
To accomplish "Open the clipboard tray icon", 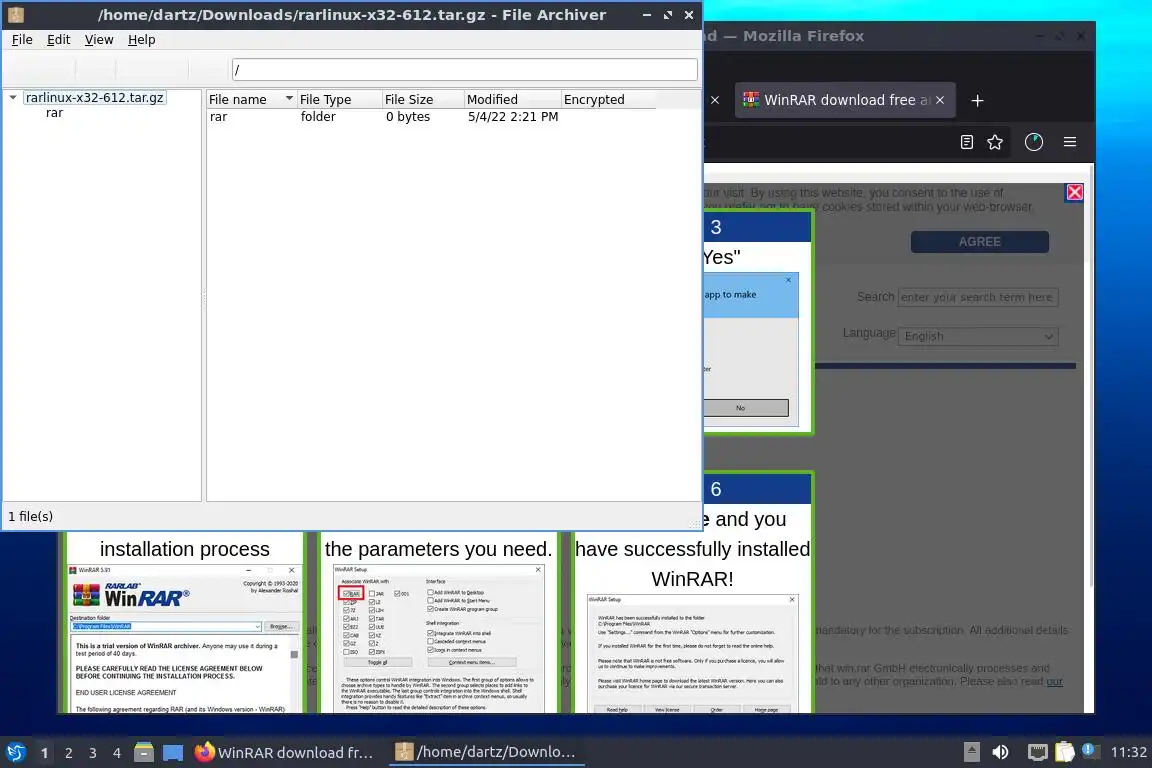I will [x=1065, y=752].
